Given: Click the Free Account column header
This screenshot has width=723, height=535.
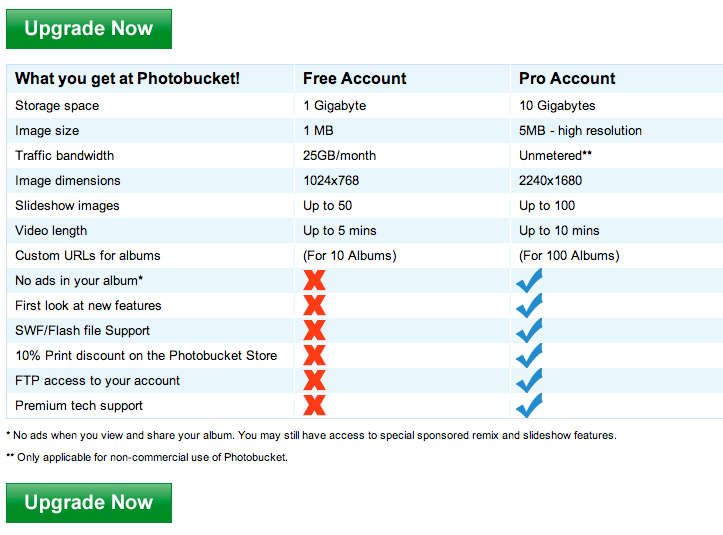Looking at the screenshot, I should pos(355,79).
